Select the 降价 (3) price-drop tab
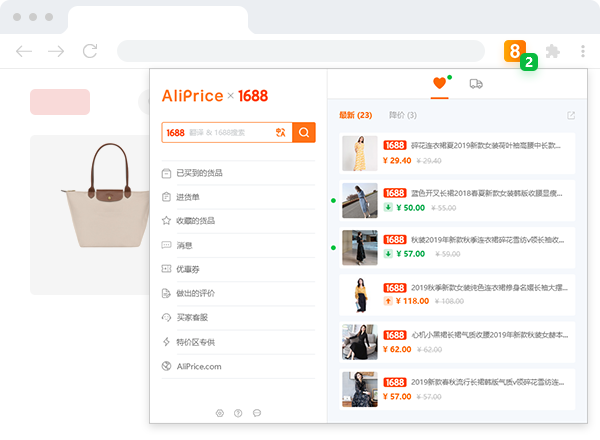Image resolution: width=600 pixels, height=440 pixels. pyautogui.click(x=403, y=115)
